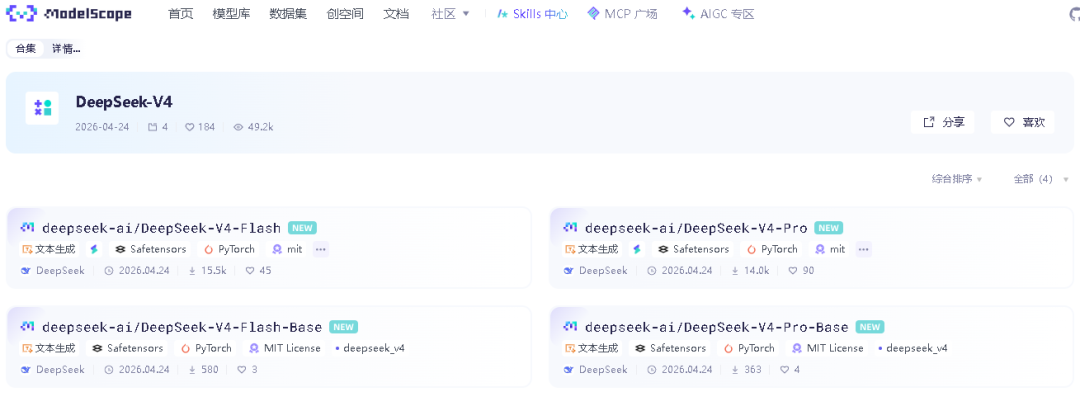Screen dimensions: 1080x411
Task: Click the heart icon showing 90 likes
Action: coord(793,271)
